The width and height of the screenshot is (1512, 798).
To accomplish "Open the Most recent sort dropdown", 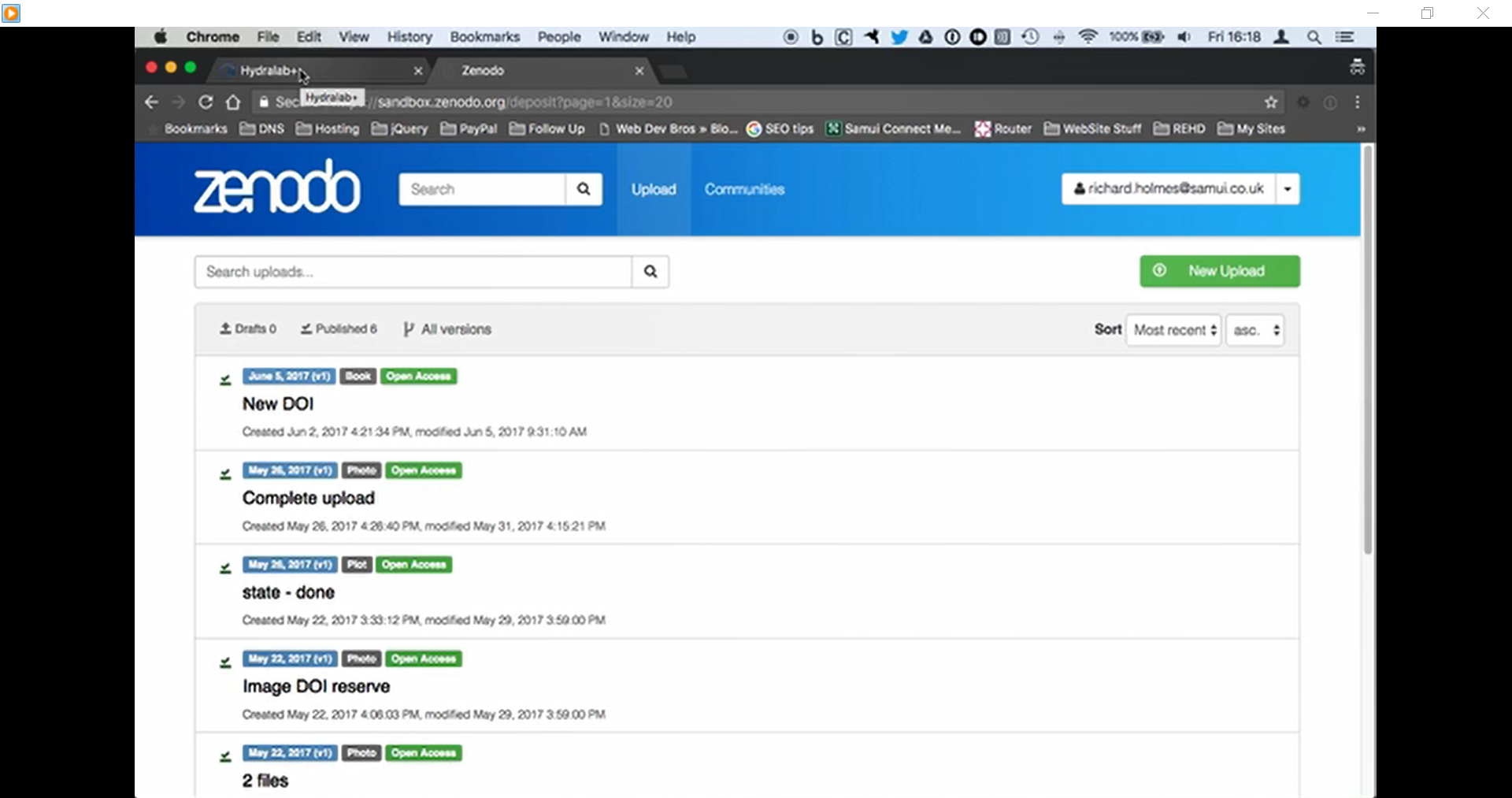I will point(1174,330).
